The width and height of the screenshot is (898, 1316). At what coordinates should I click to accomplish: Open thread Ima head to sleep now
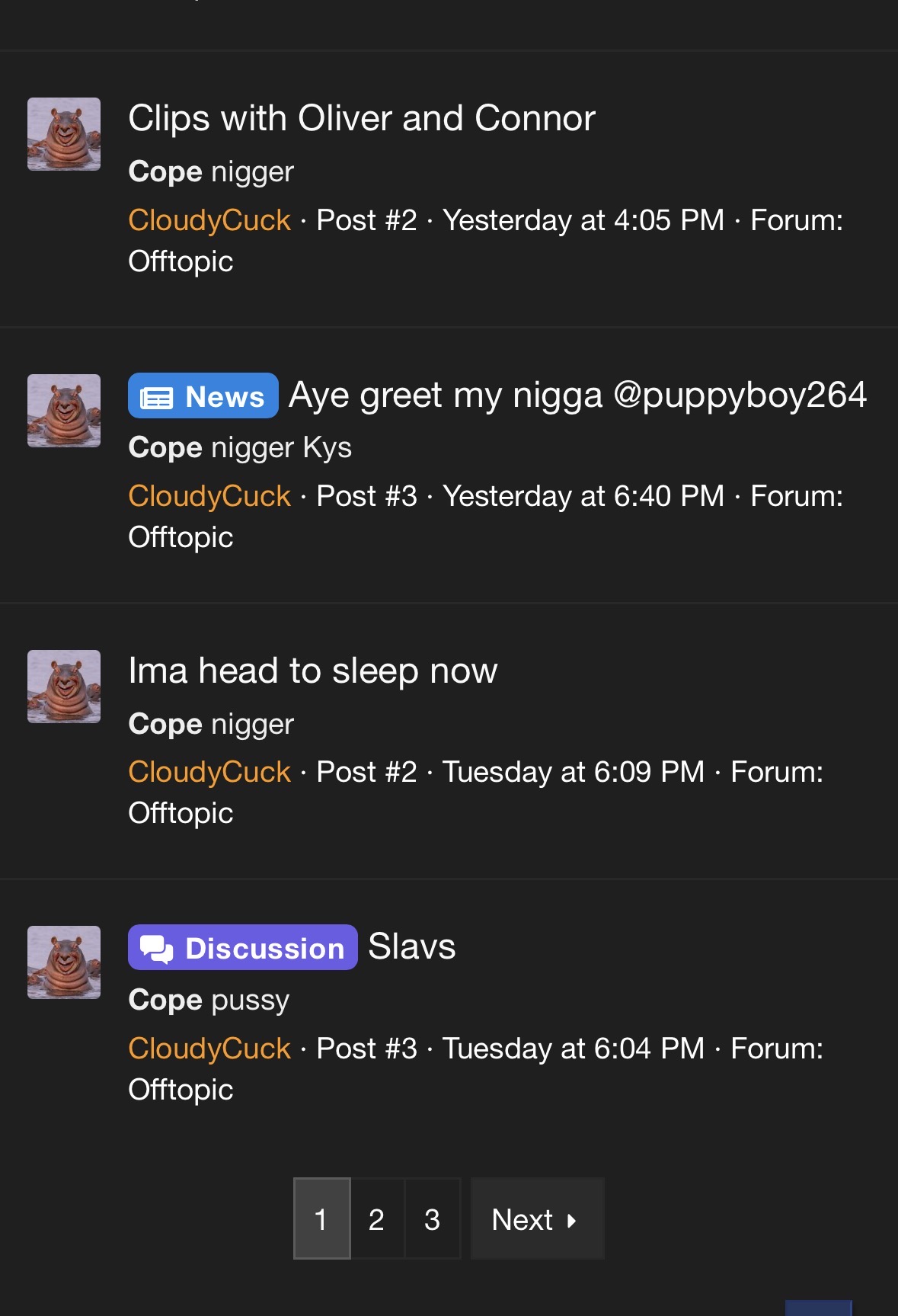(x=312, y=671)
